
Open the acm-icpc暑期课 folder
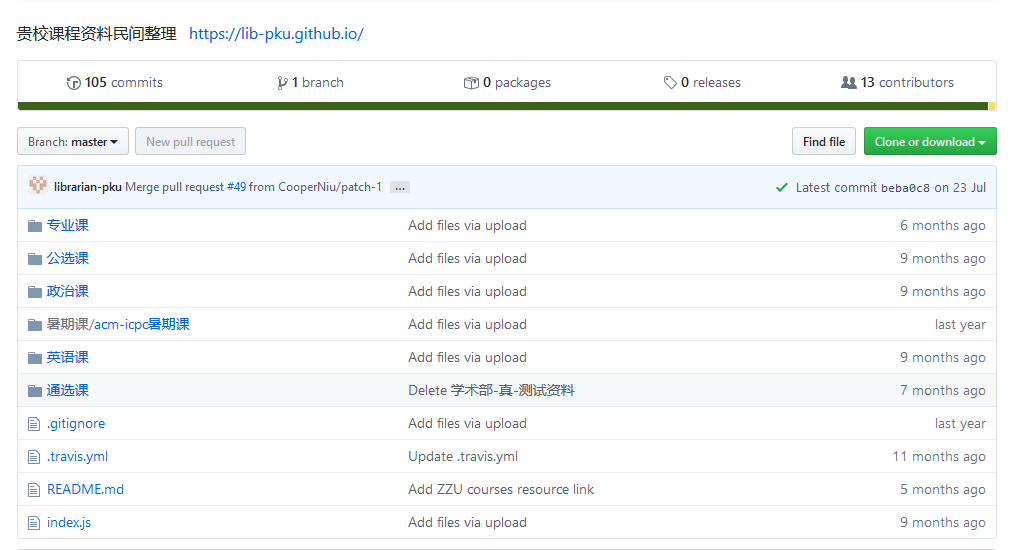pyautogui.click(x=142, y=324)
